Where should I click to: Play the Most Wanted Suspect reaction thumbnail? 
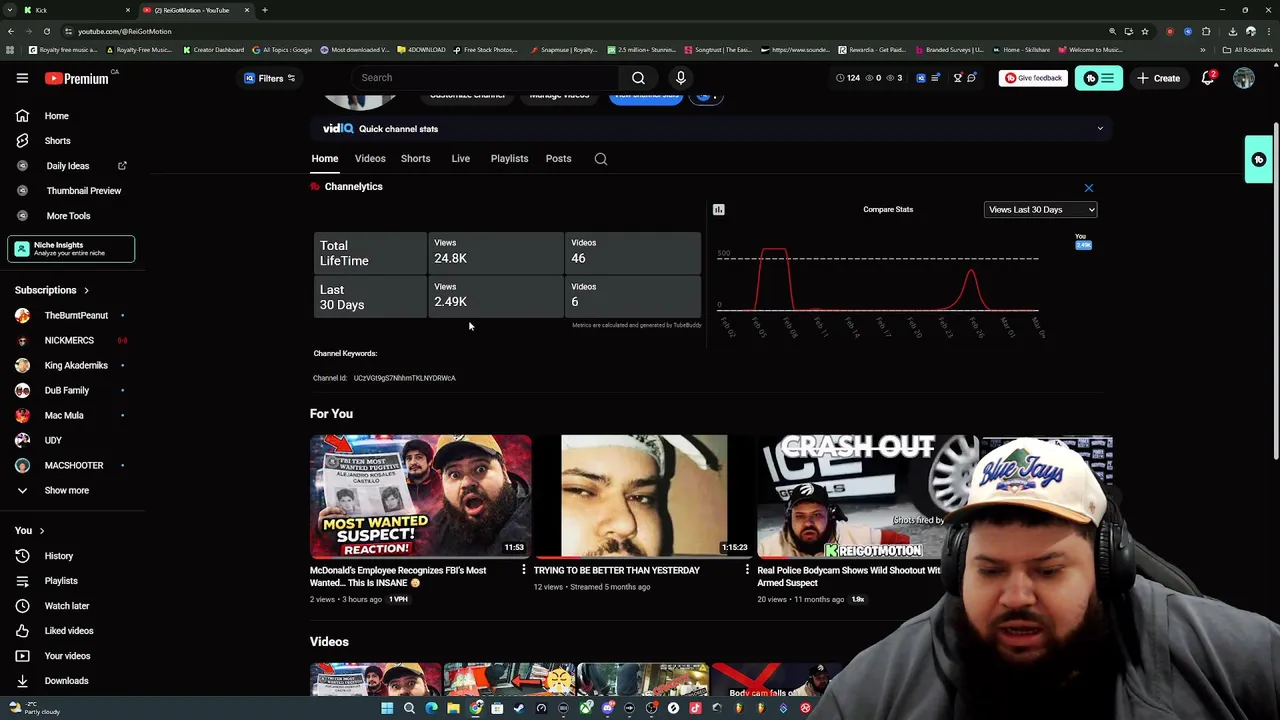(420, 496)
